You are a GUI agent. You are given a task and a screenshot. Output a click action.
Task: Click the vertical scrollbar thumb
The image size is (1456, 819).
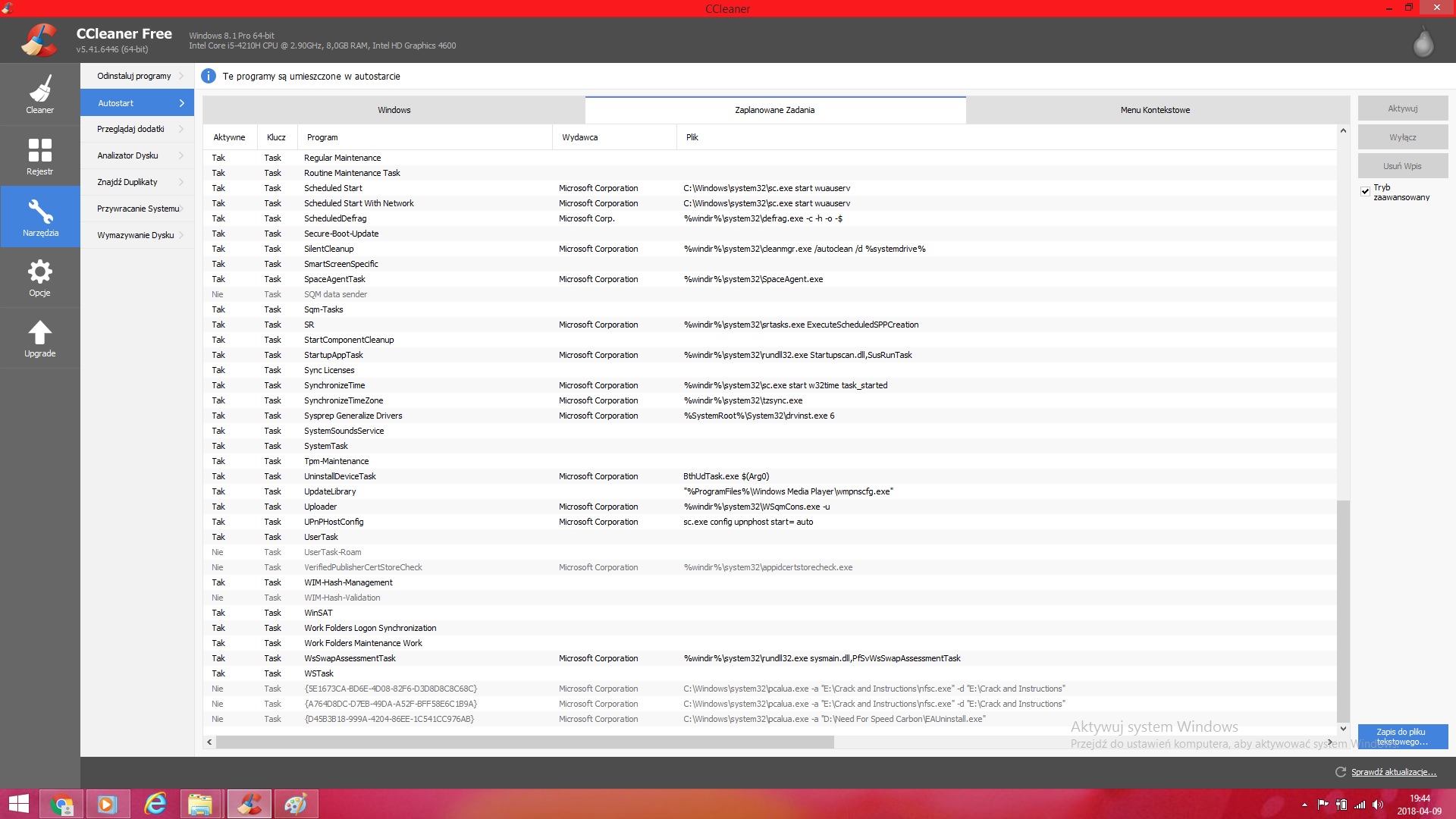[1343, 610]
